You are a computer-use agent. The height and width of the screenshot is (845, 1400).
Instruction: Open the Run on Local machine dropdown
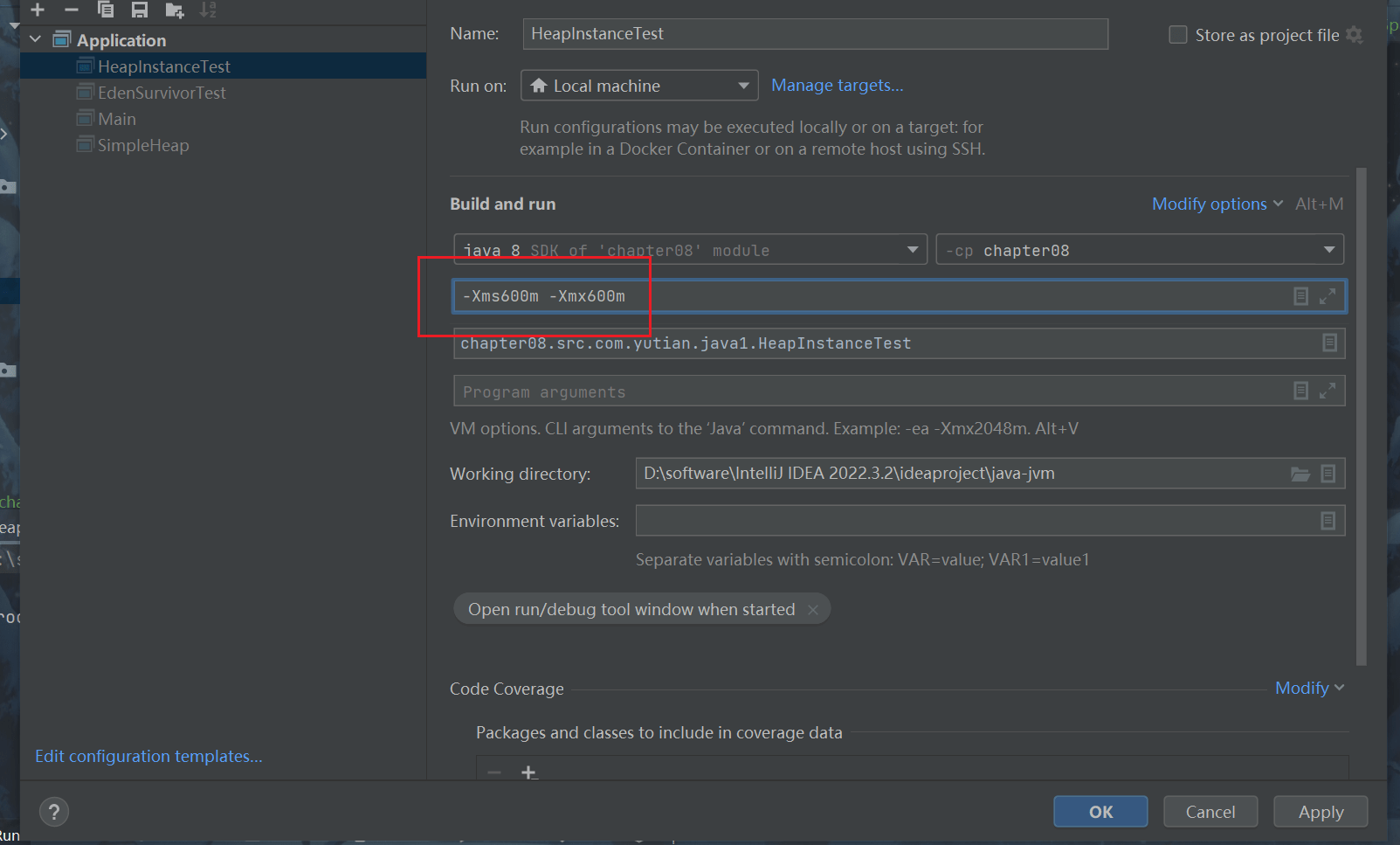(639, 86)
